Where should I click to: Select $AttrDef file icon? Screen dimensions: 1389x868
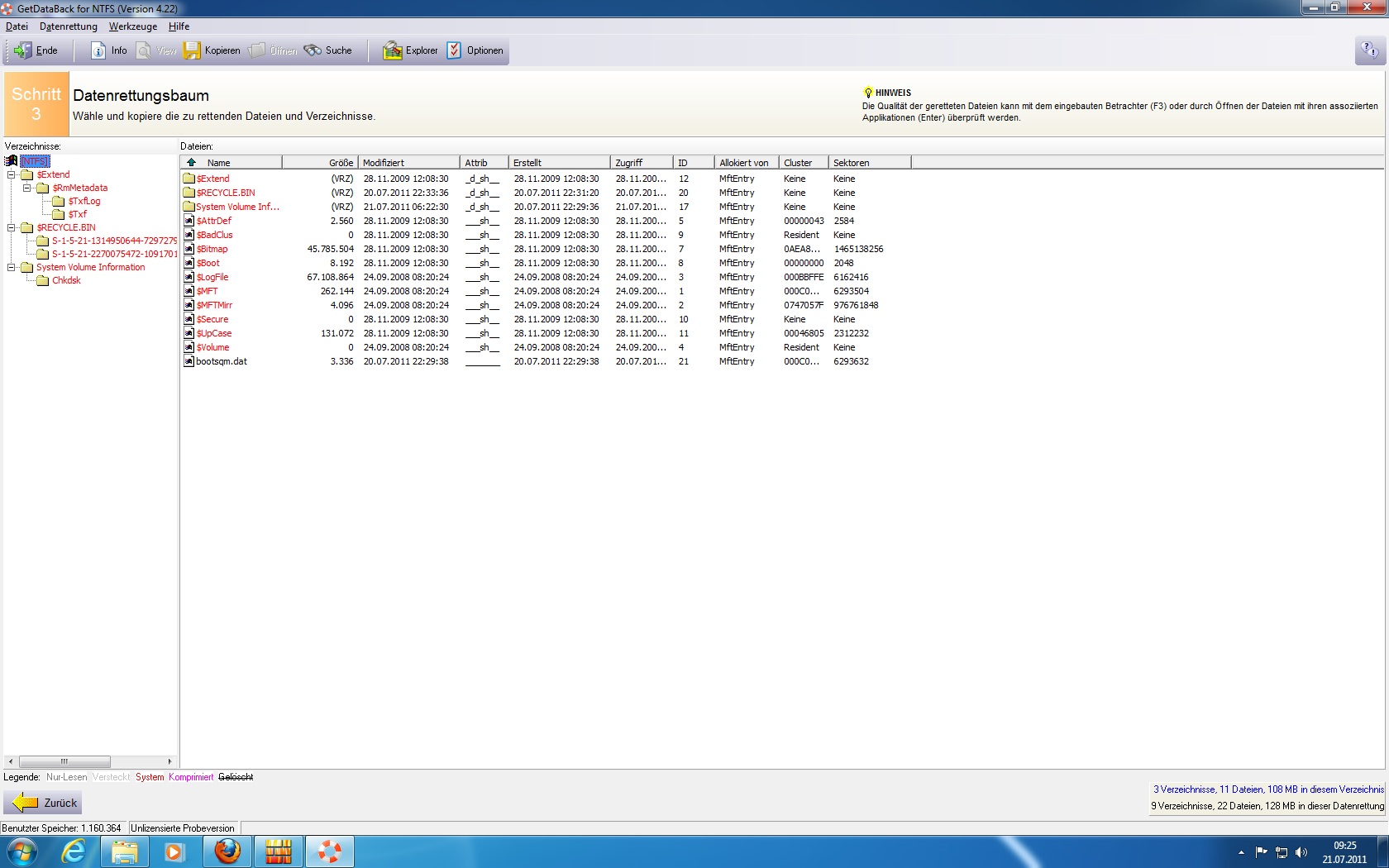coord(189,221)
